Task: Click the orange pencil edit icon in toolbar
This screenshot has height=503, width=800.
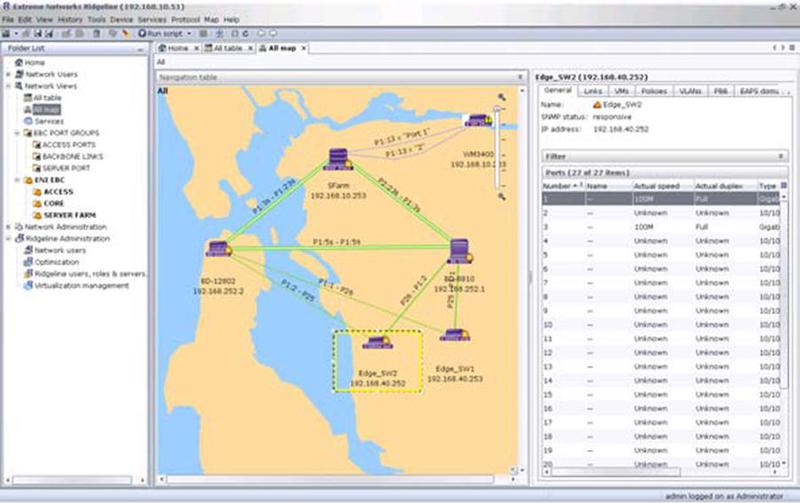Action: click(x=126, y=34)
